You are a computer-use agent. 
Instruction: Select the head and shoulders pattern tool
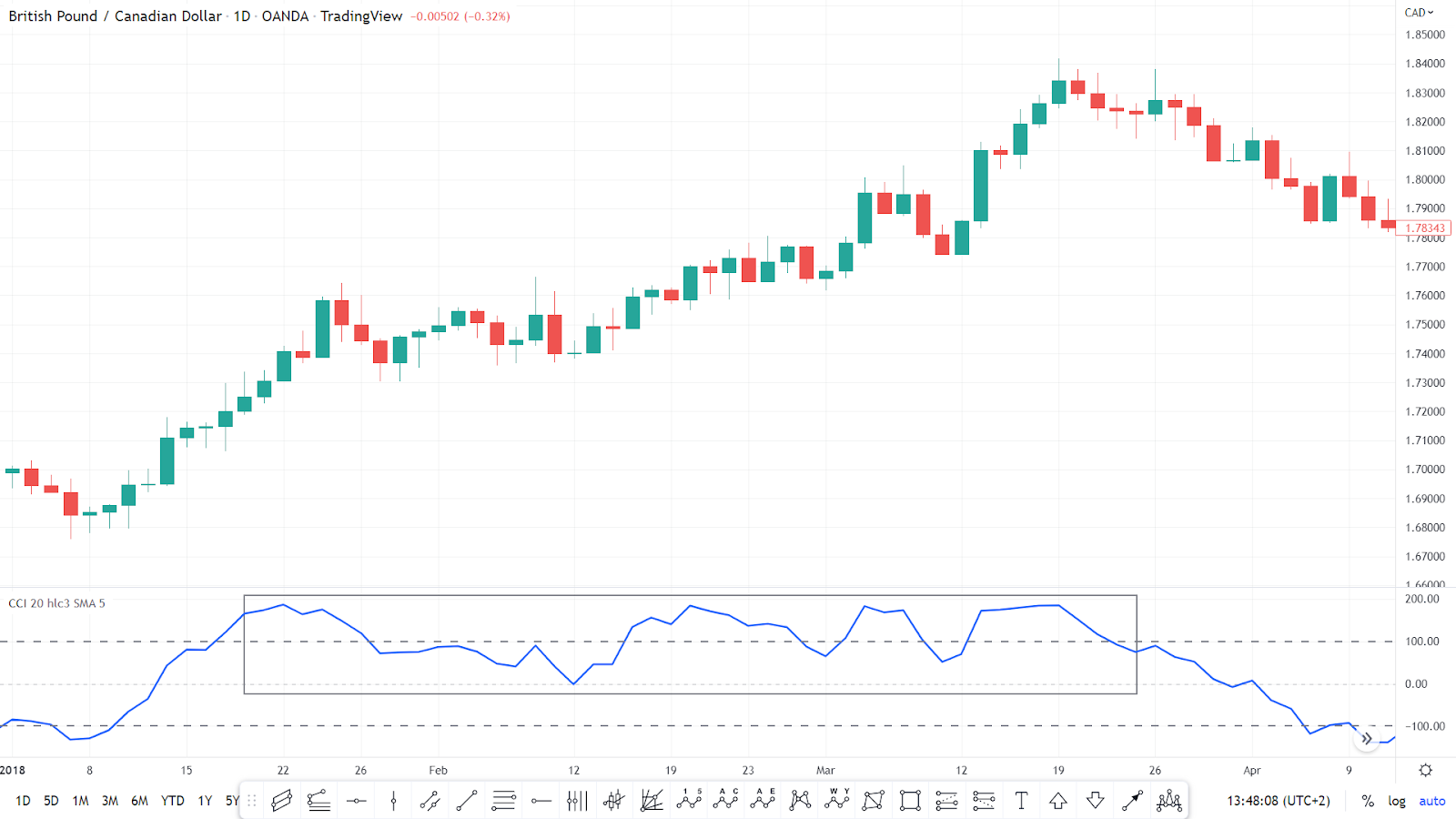click(x=1168, y=801)
